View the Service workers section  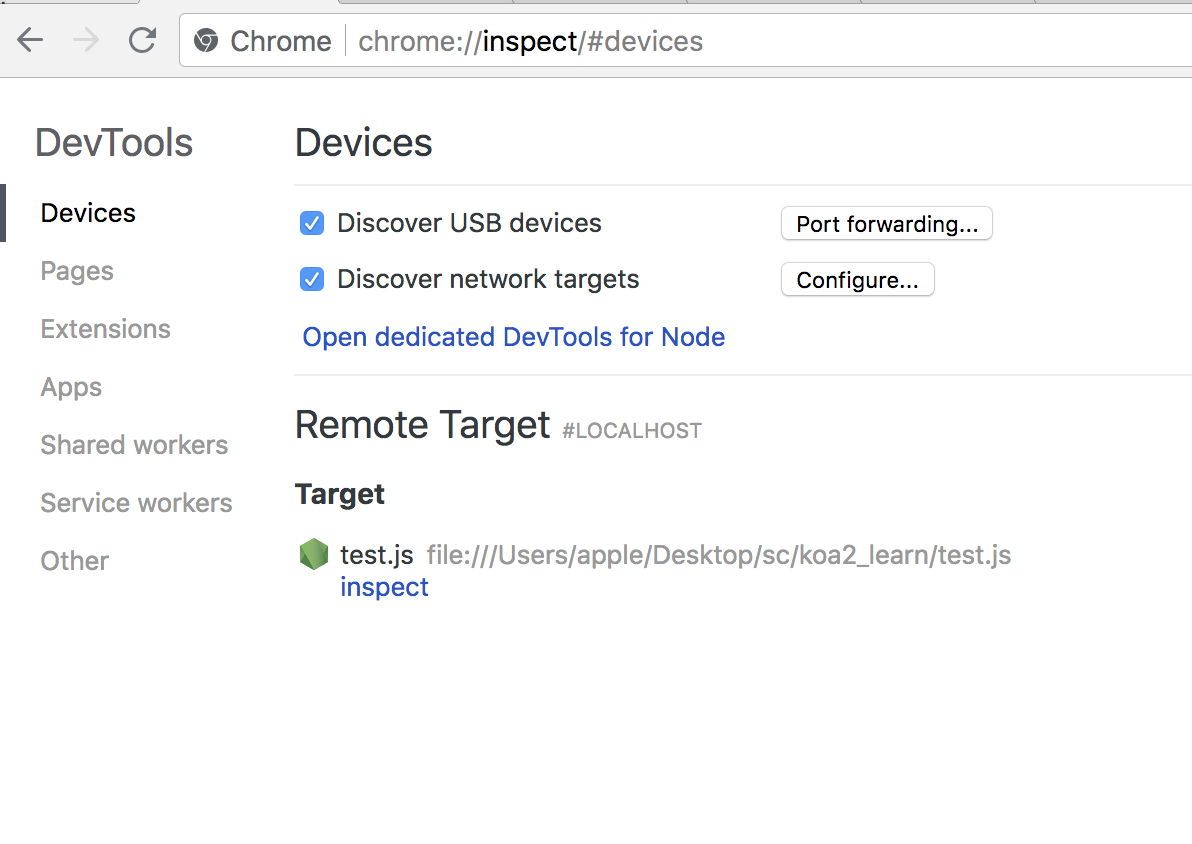136,503
